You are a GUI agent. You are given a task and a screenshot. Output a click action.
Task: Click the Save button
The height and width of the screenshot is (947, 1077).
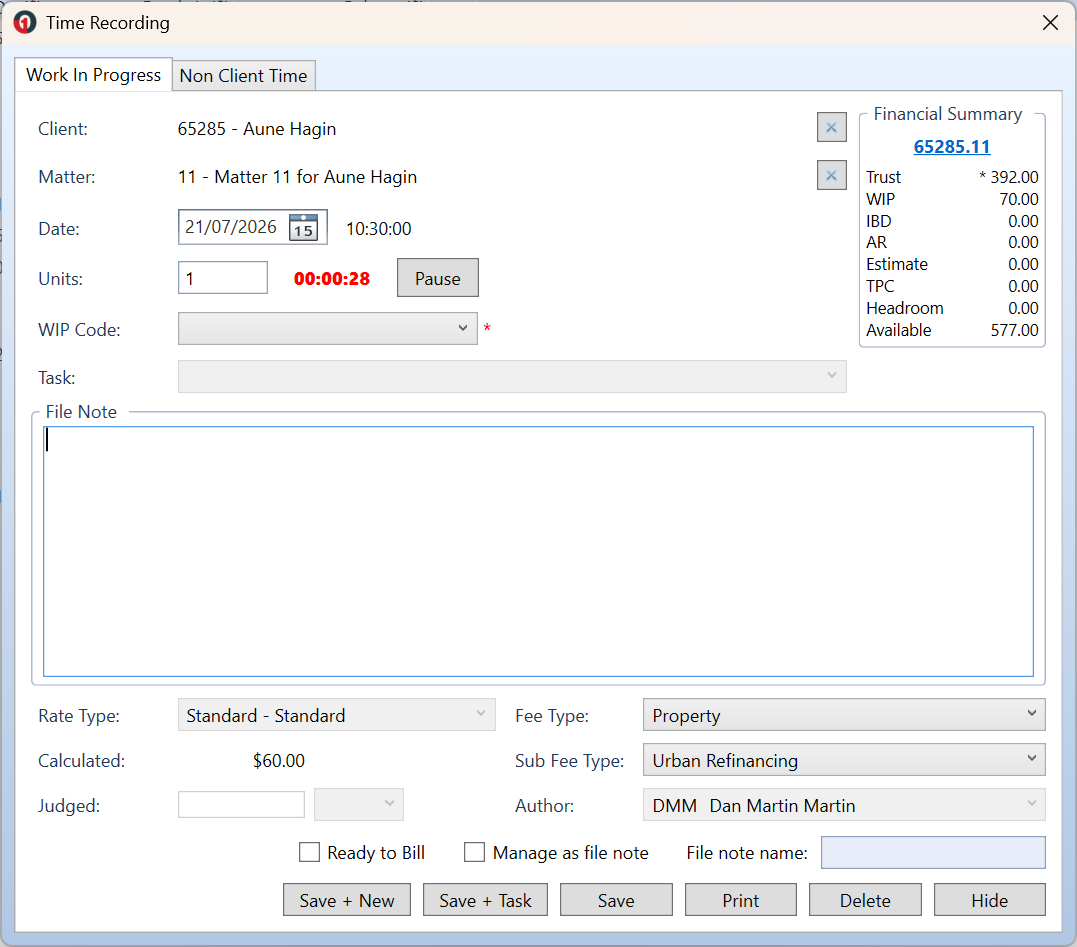pyautogui.click(x=616, y=900)
